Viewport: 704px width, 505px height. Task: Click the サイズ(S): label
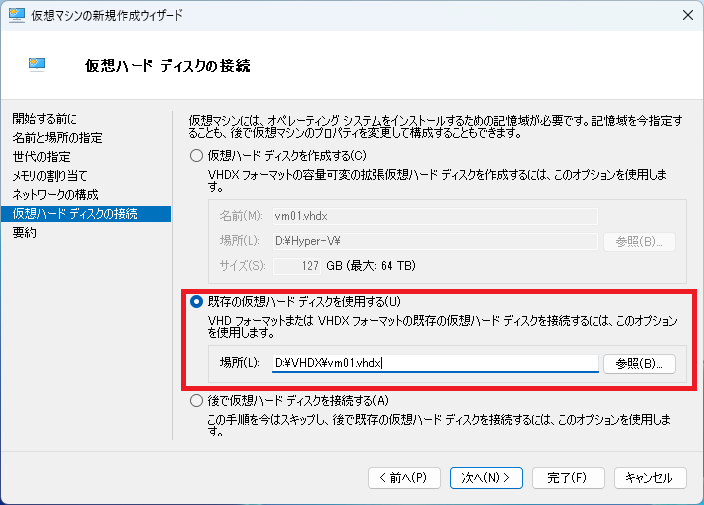pyautogui.click(x=242, y=266)
